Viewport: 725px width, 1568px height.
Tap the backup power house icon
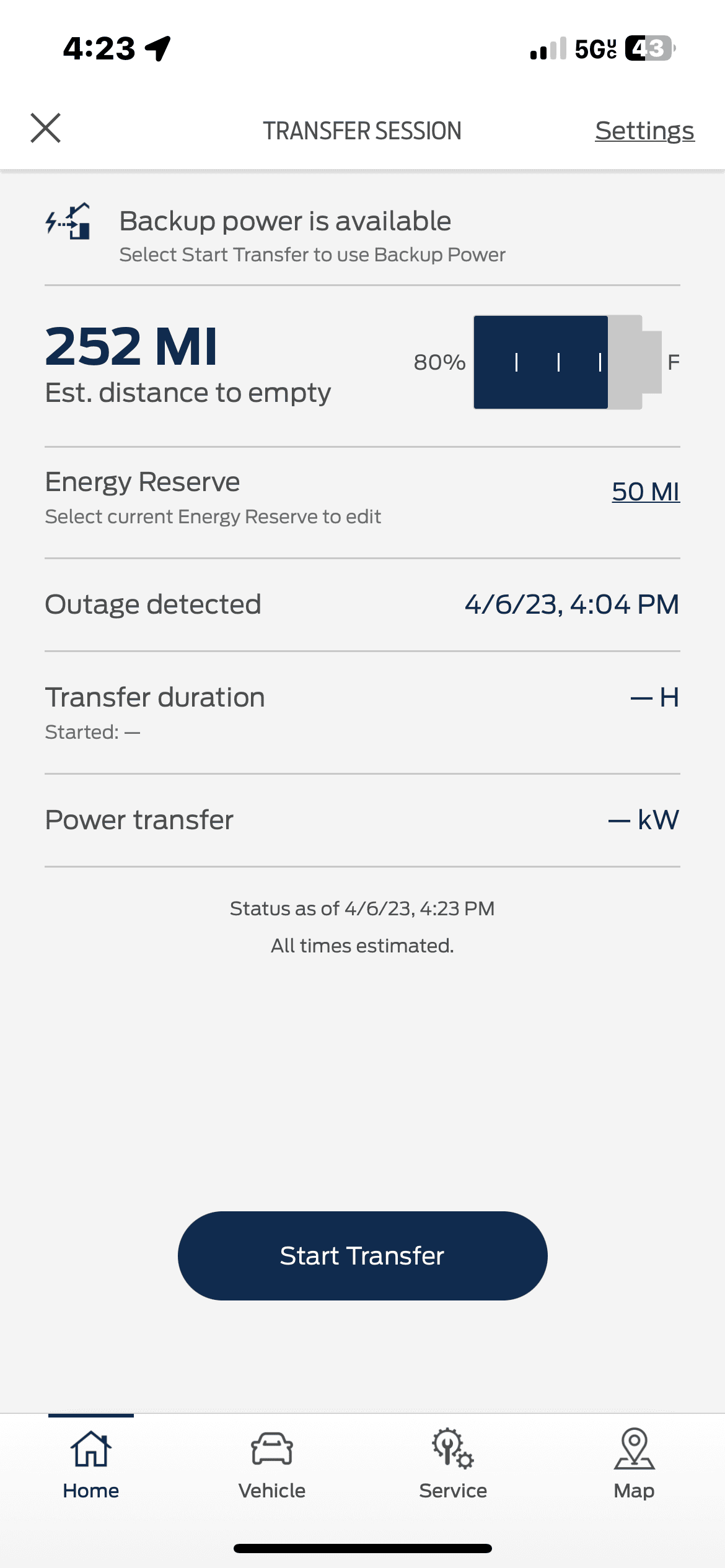(x=69, y=222)
